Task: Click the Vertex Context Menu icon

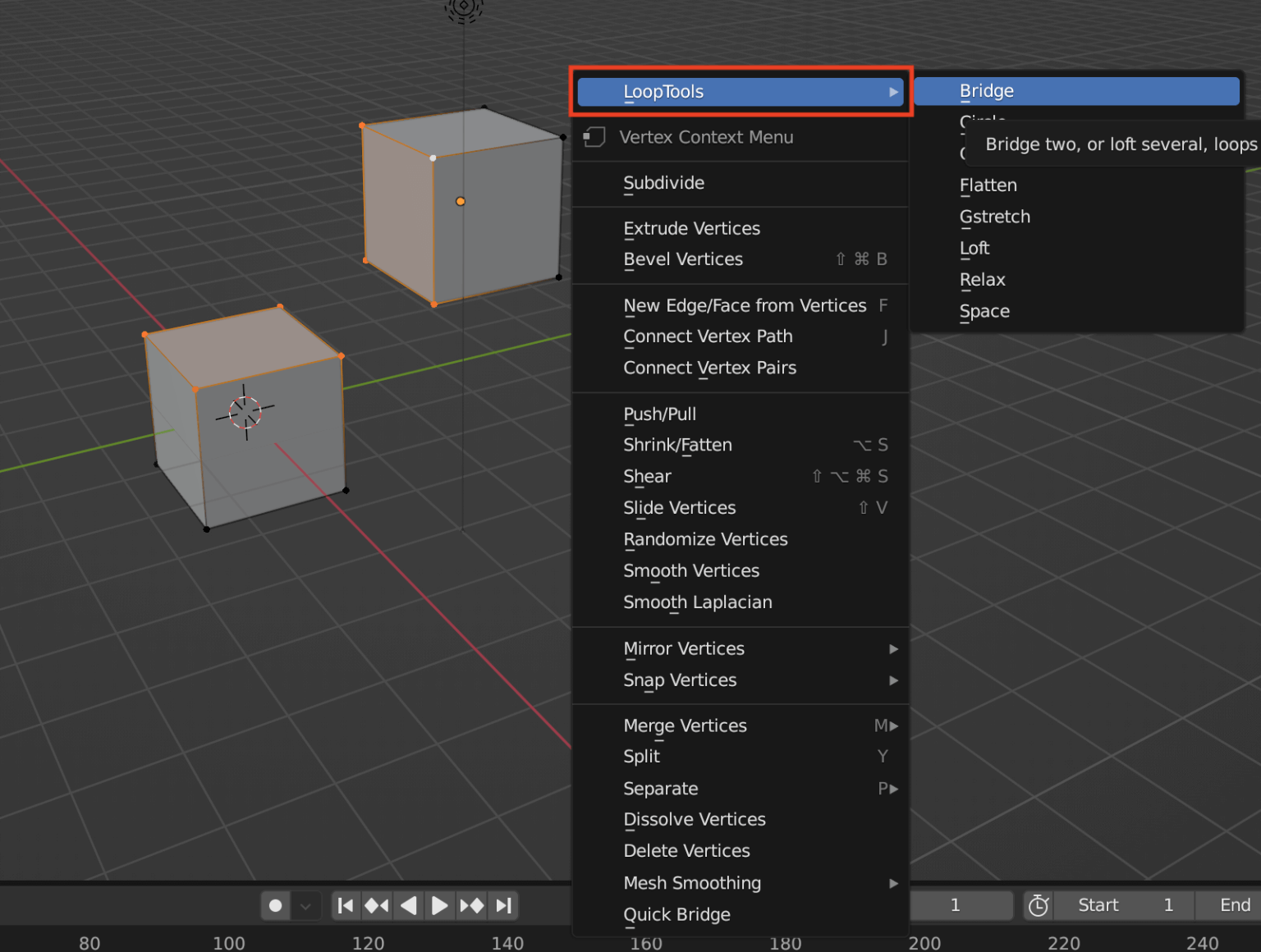Action: coord(594,137)
